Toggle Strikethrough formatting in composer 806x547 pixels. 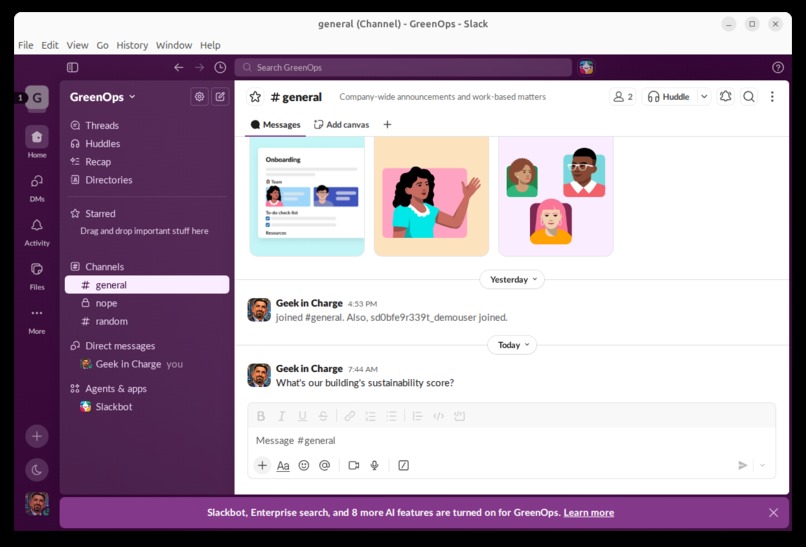[x=323, y=416]
